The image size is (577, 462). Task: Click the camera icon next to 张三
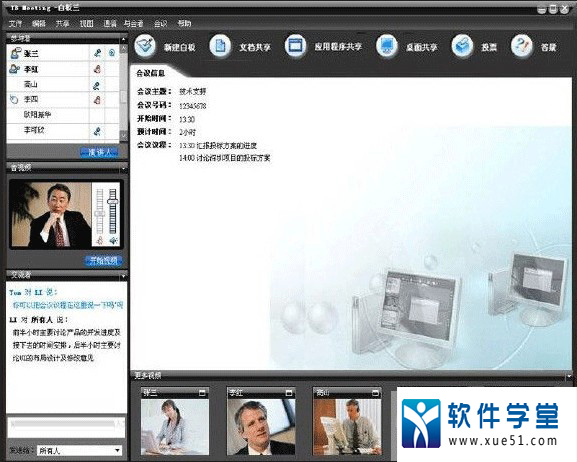(x=112, y=53)
